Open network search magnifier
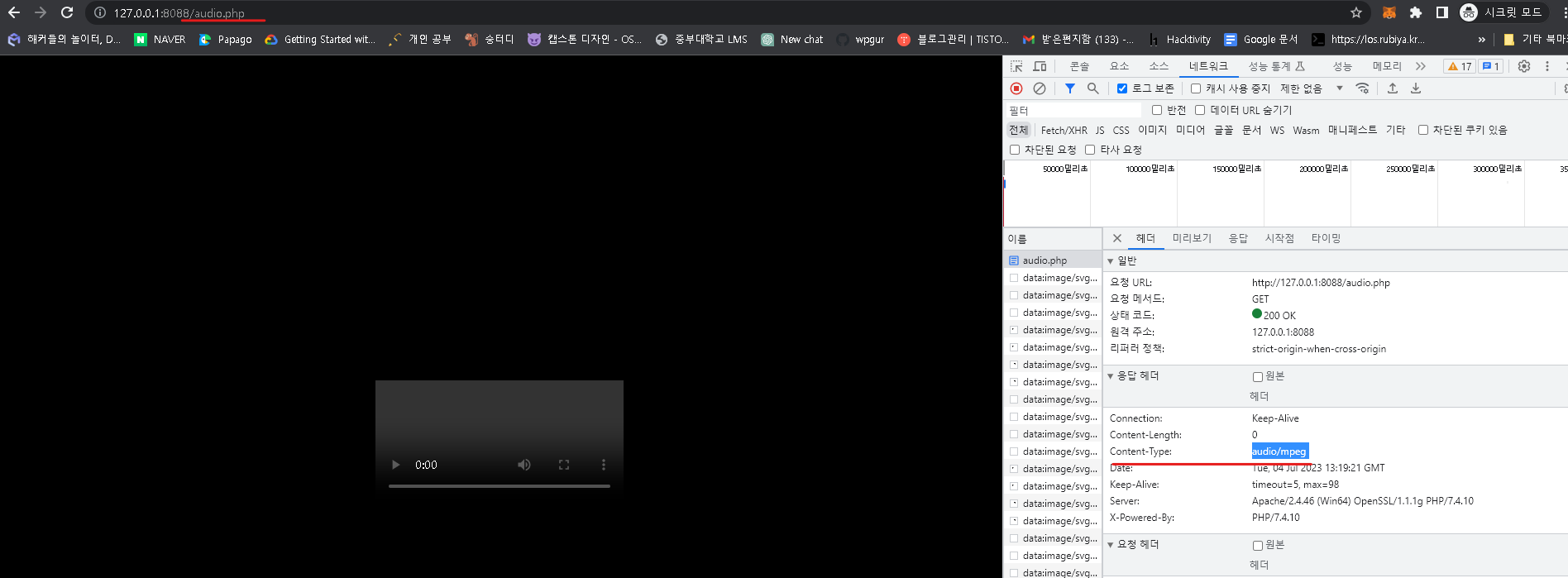Screen dimensions: 1568x578 (1093, 88)
